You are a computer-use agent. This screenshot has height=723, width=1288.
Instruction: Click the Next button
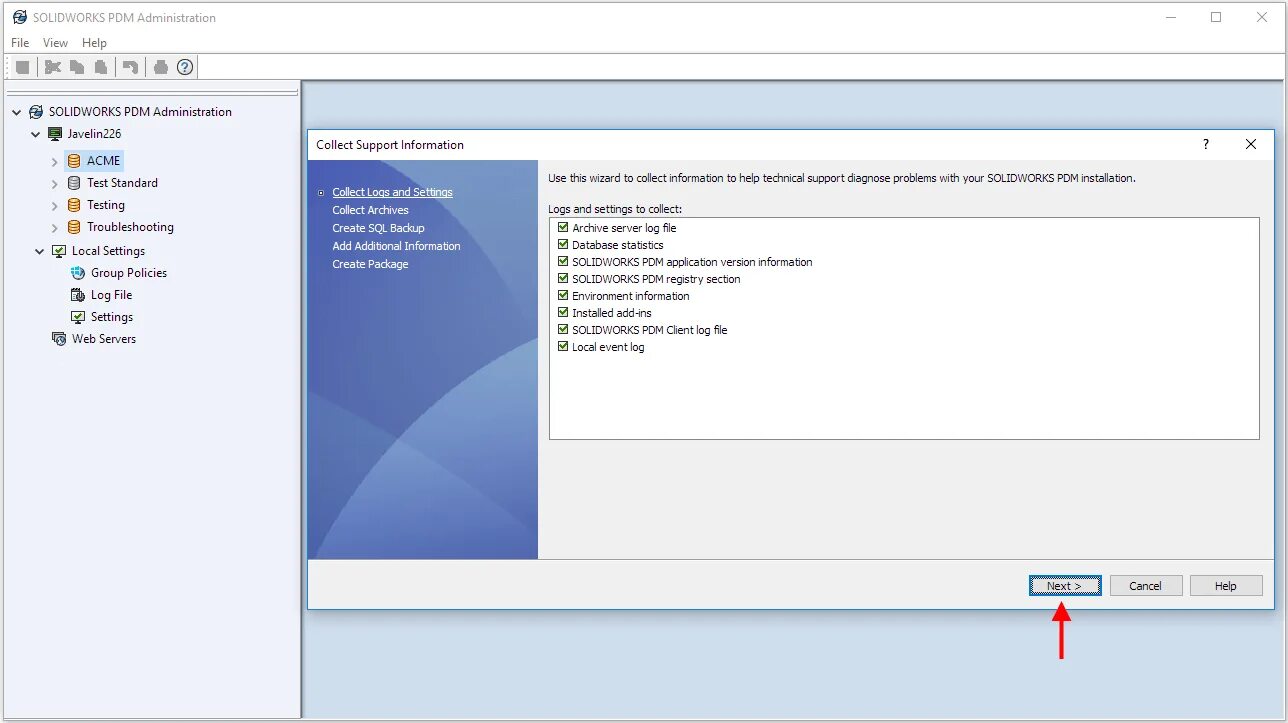[x=1065, y=586]
